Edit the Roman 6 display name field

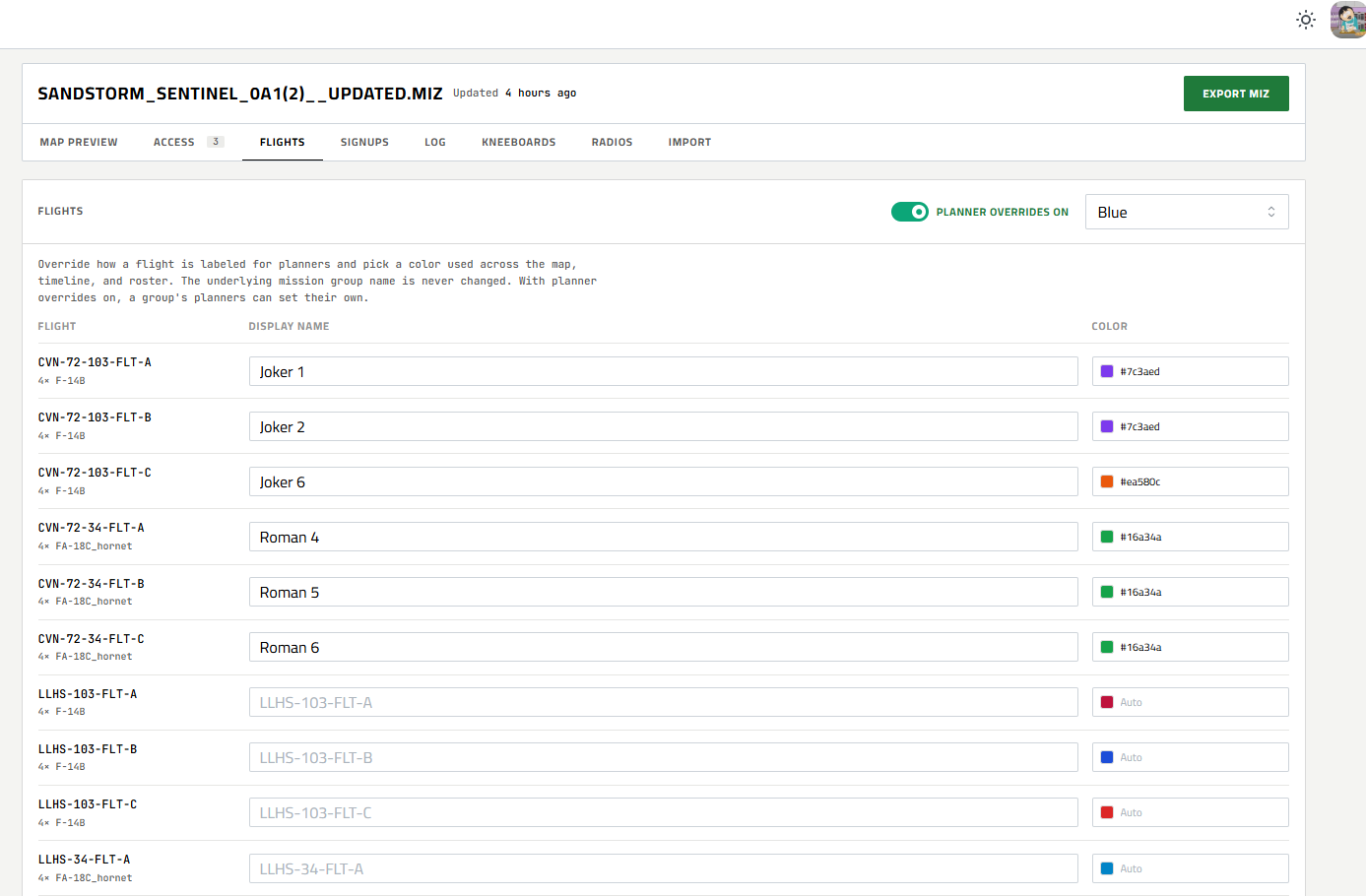click(x=664, y=647)
